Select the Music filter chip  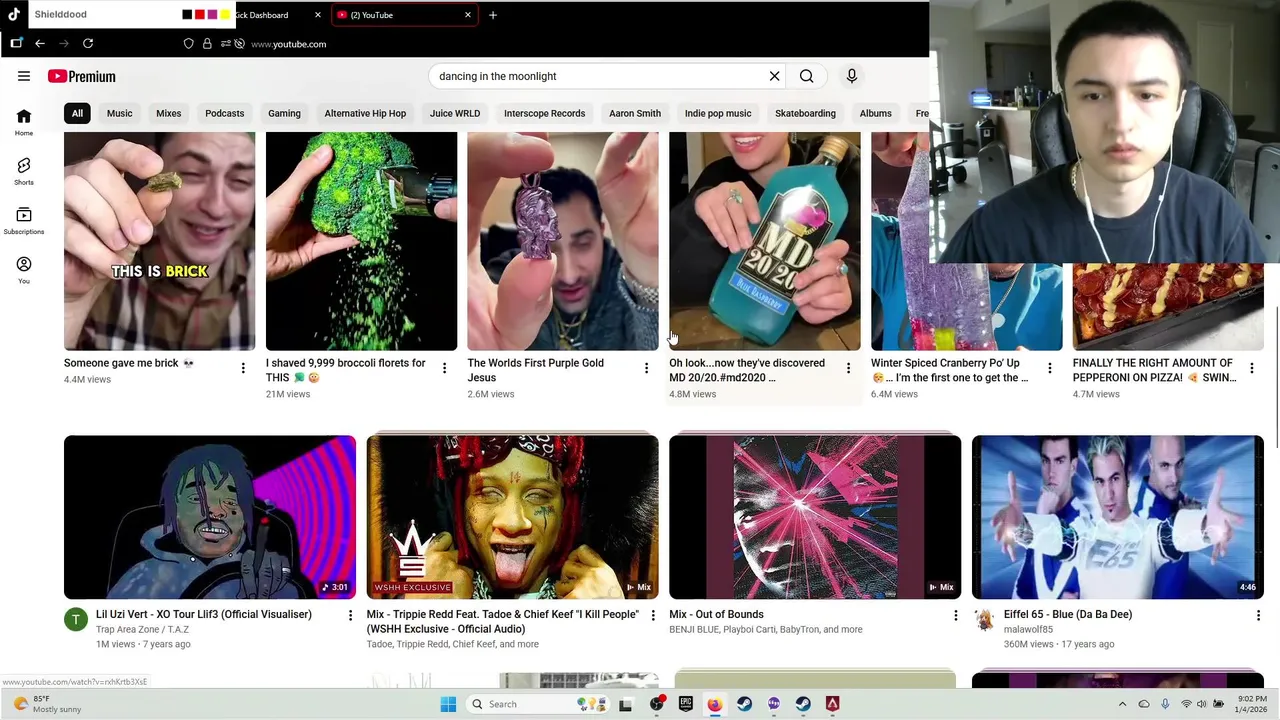(119, 113)
